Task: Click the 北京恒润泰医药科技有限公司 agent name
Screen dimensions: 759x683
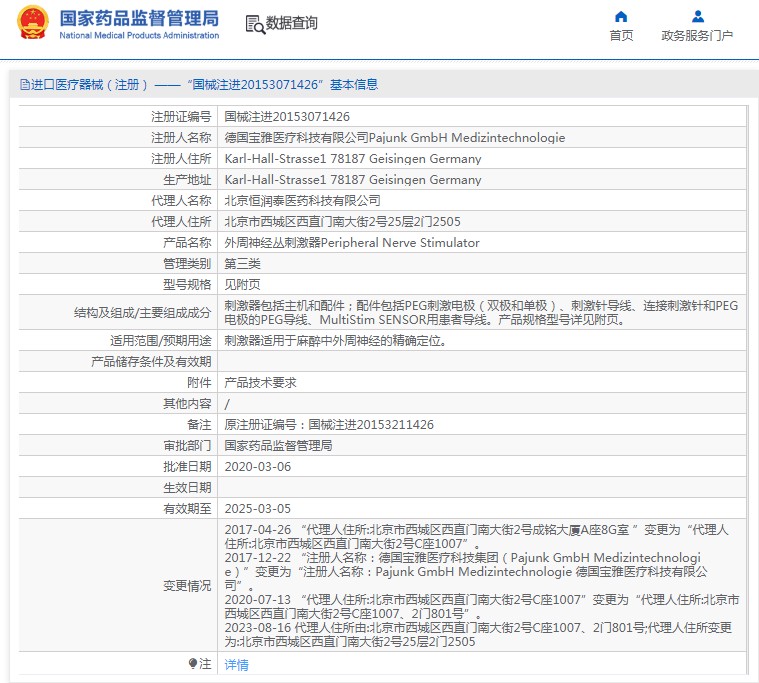Action: pos(302,201)
